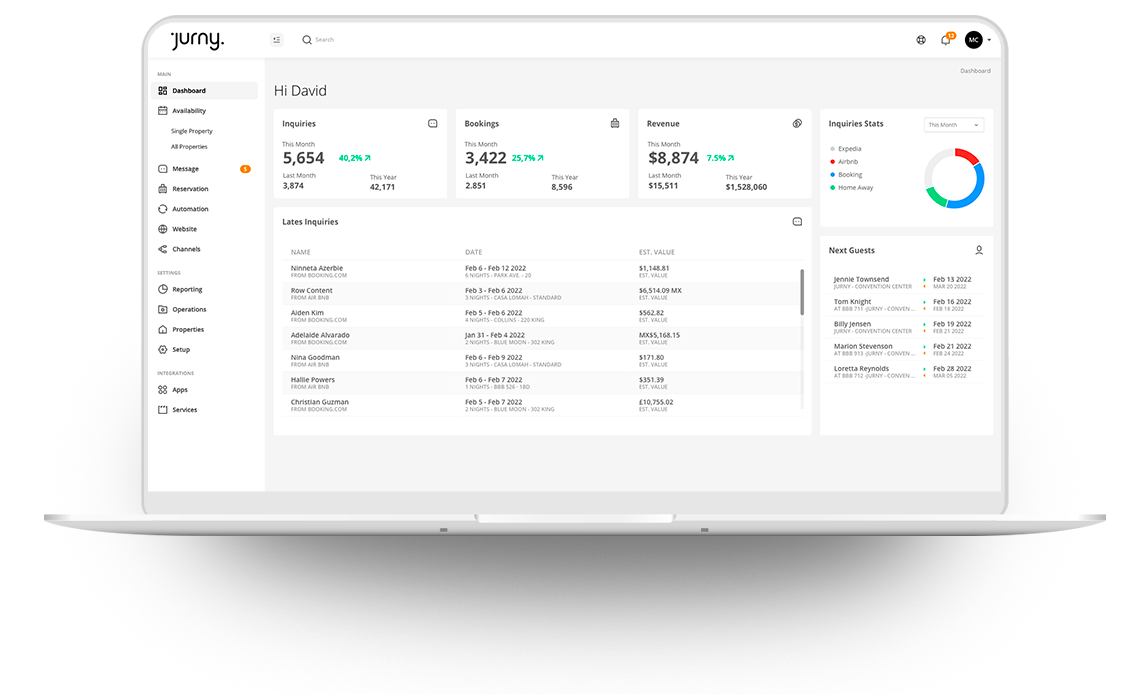1122x694 pixels.
Task: Collapse the Availability menu in the sidebar
Action: (x=191, y=110)
